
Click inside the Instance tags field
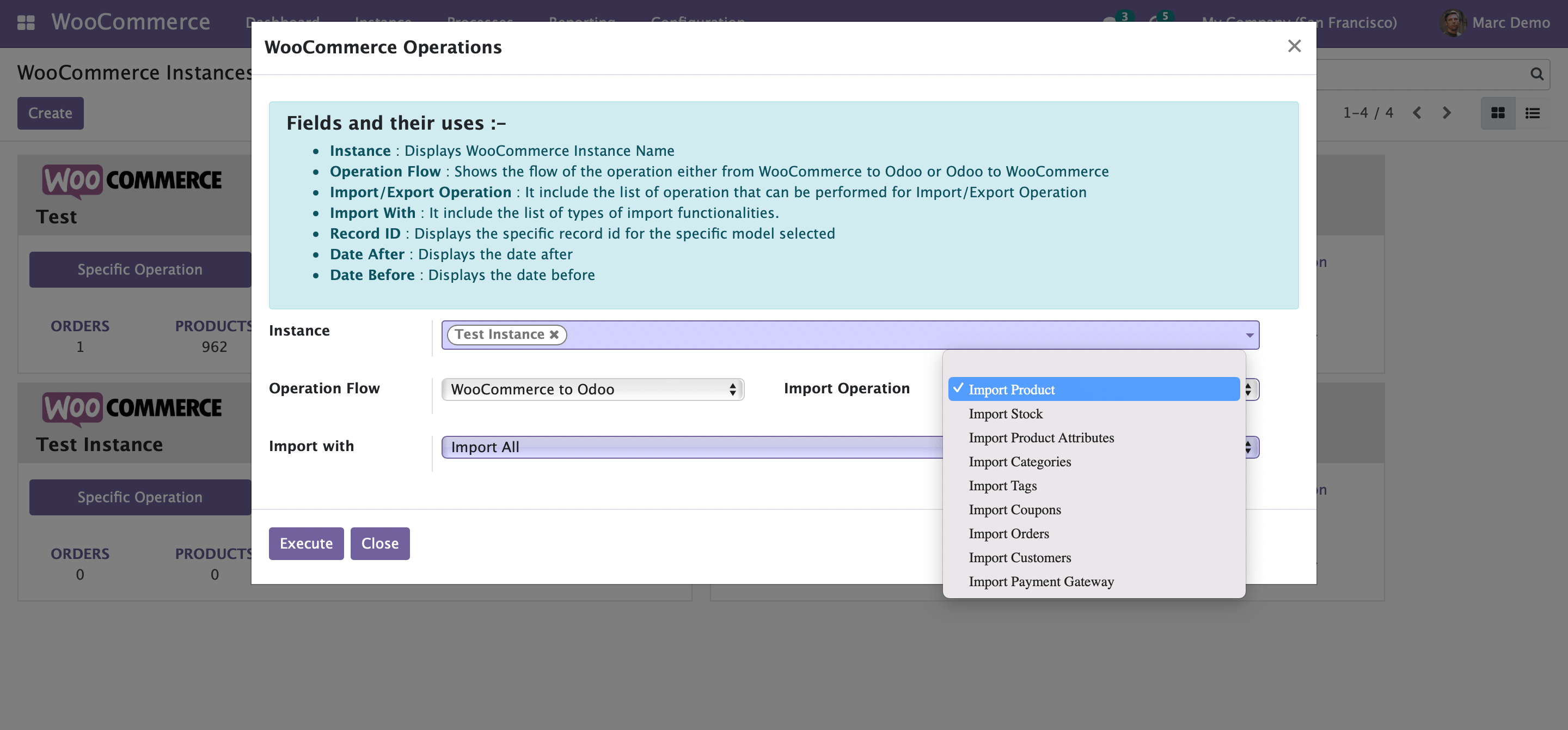[x=852, y=336]
